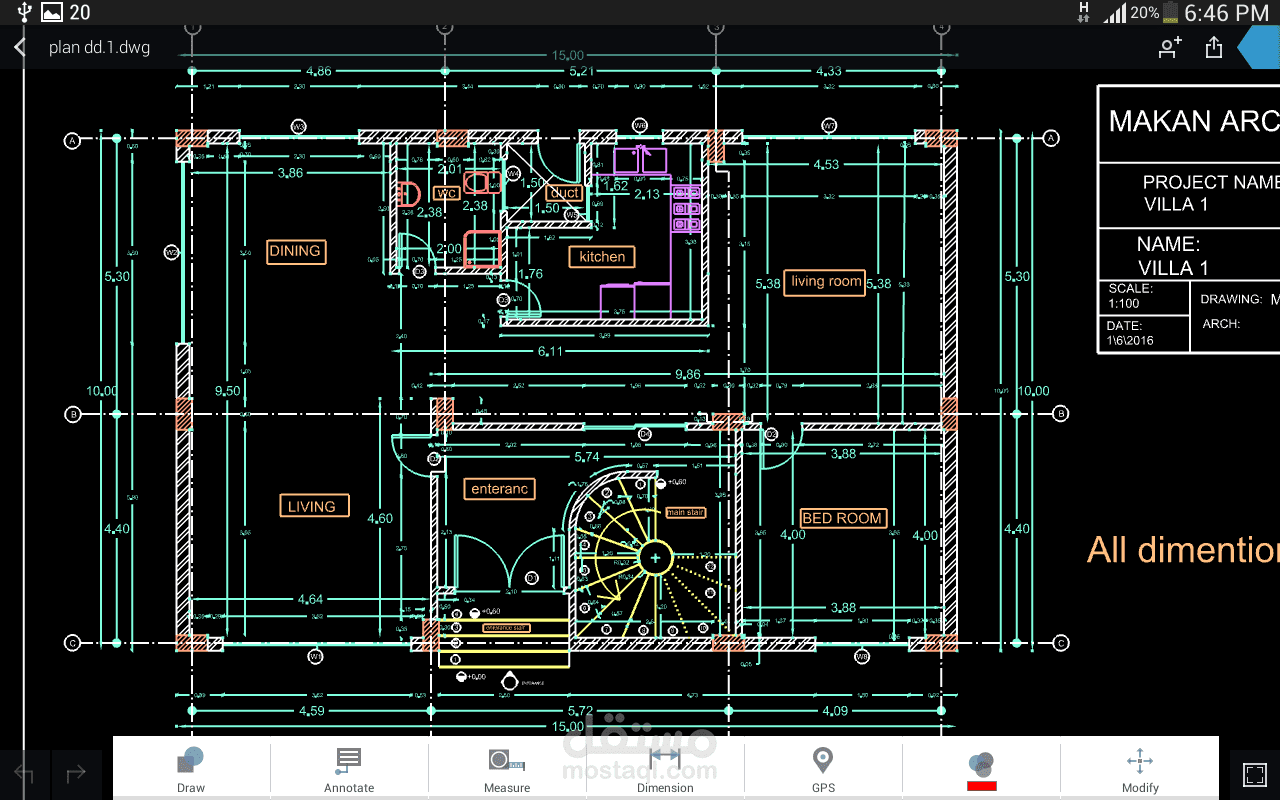Select the 9.50 dimension text
The height and width of the screenshot is (800, 1280).
[x=229, y=391]
